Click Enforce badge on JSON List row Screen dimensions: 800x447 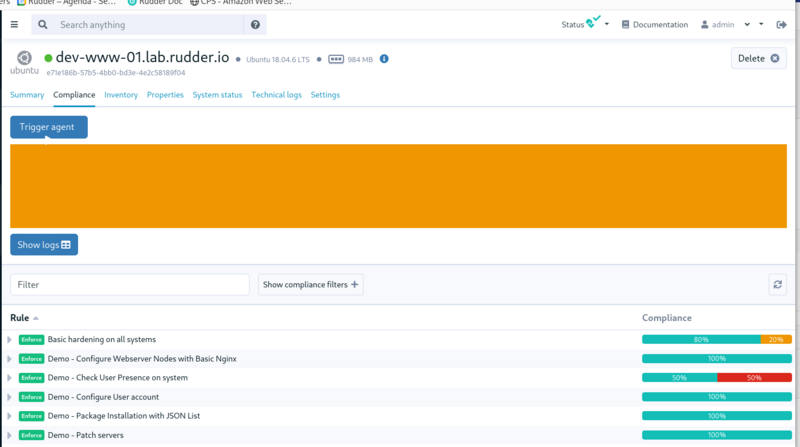(x=31, y=416)
